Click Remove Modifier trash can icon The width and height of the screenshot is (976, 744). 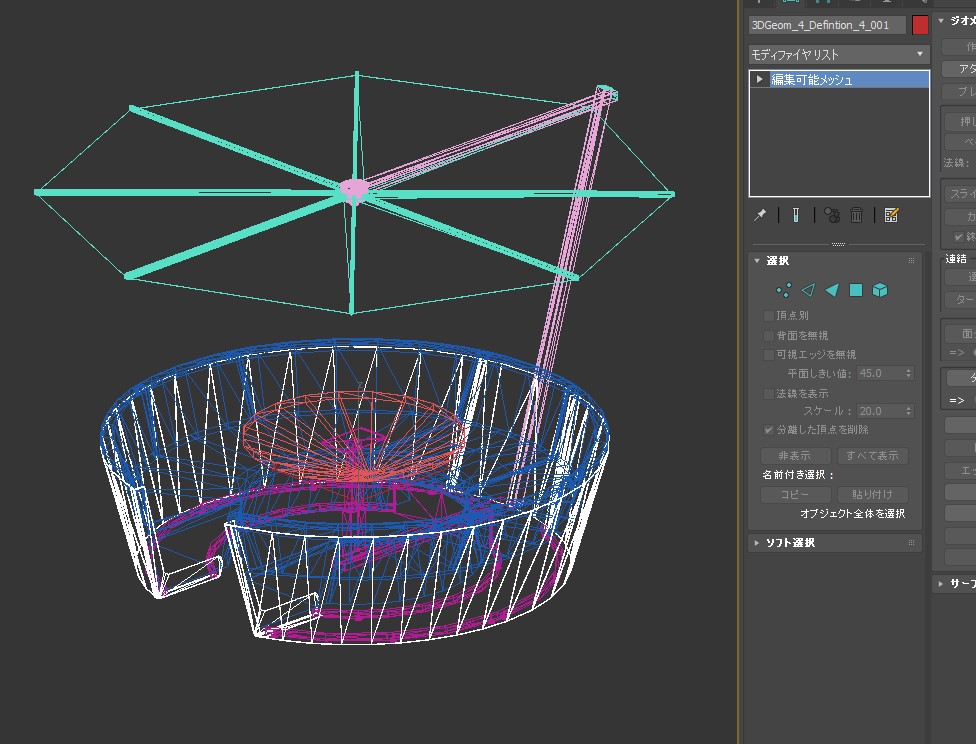click(856, 215)
